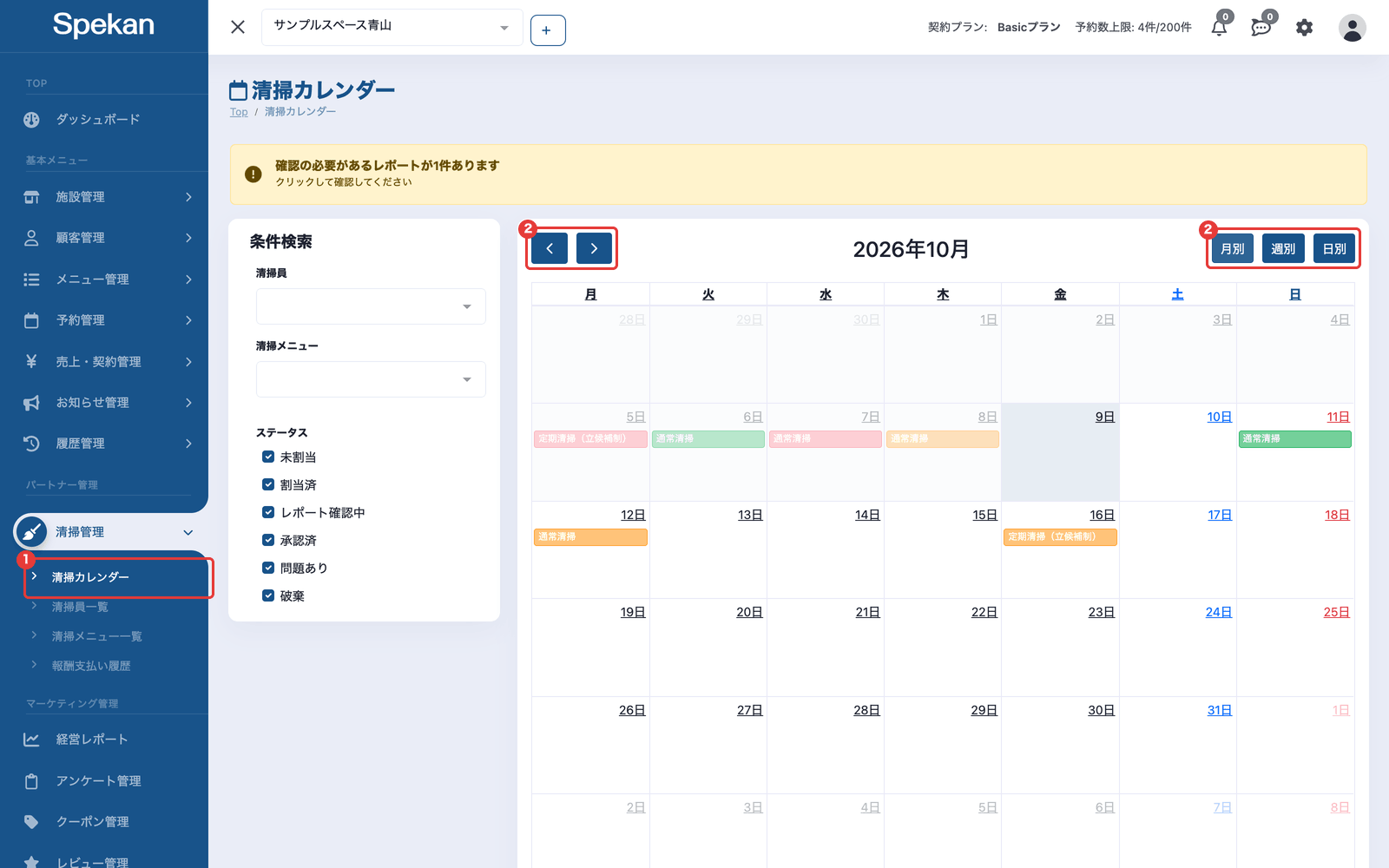
Task: Open the settings gear icon
Action: 1304,28
